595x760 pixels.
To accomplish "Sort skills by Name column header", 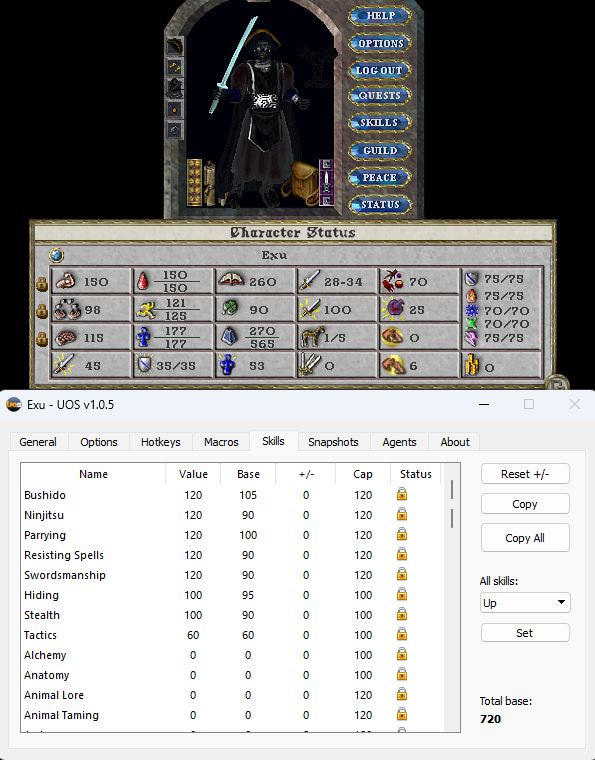I will click(93, 474).
